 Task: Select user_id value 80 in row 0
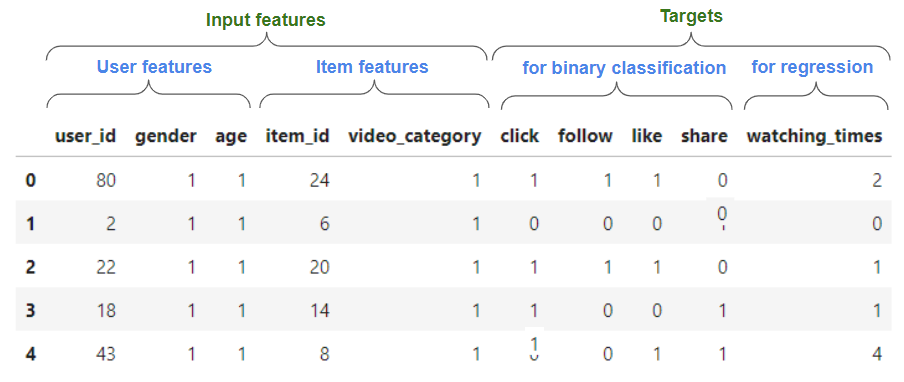click(x=105, y=181)
